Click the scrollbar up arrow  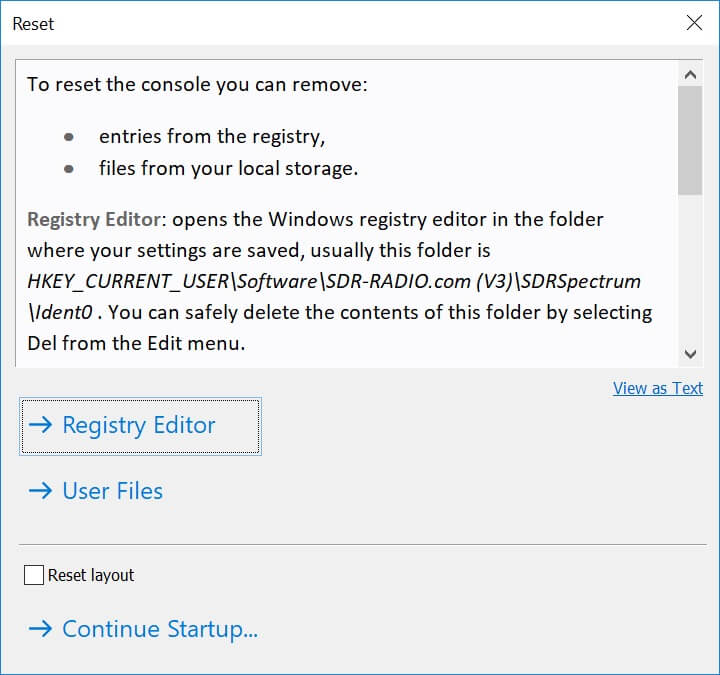(x=690, y=75)
